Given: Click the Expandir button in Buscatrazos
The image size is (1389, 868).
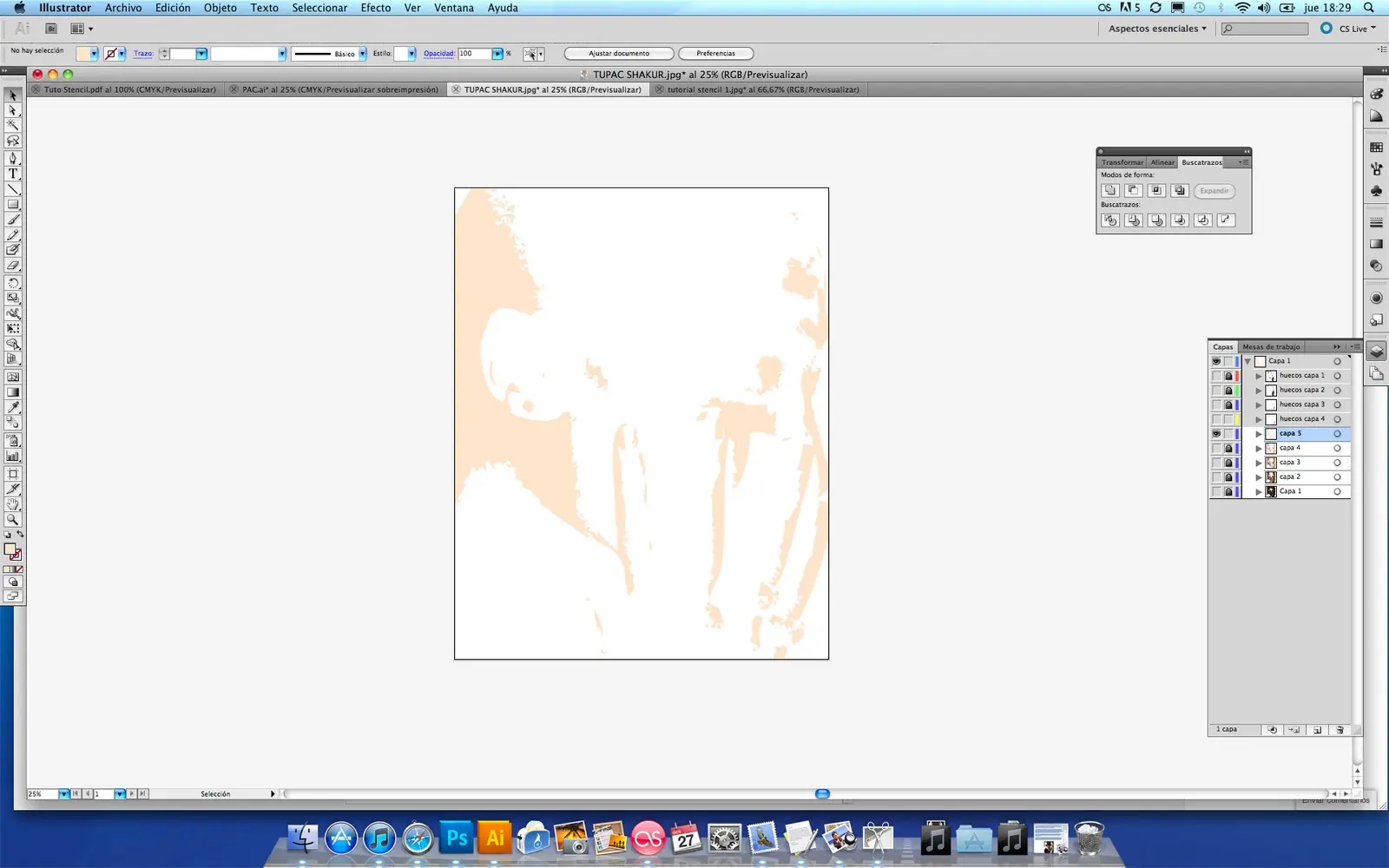Looking at the screenshot, I should 1214,191.
